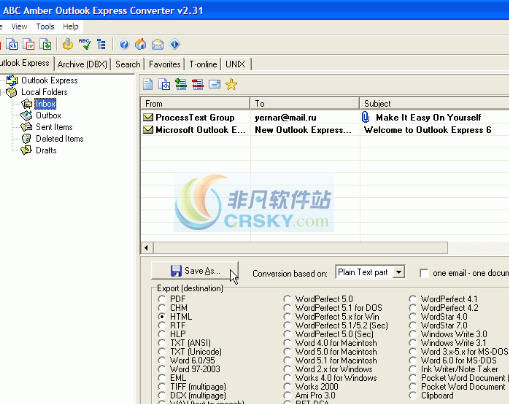Select message 'Make It Easy On Yourself'
Screen dimensions: 509x404
(x=428, y=117)
